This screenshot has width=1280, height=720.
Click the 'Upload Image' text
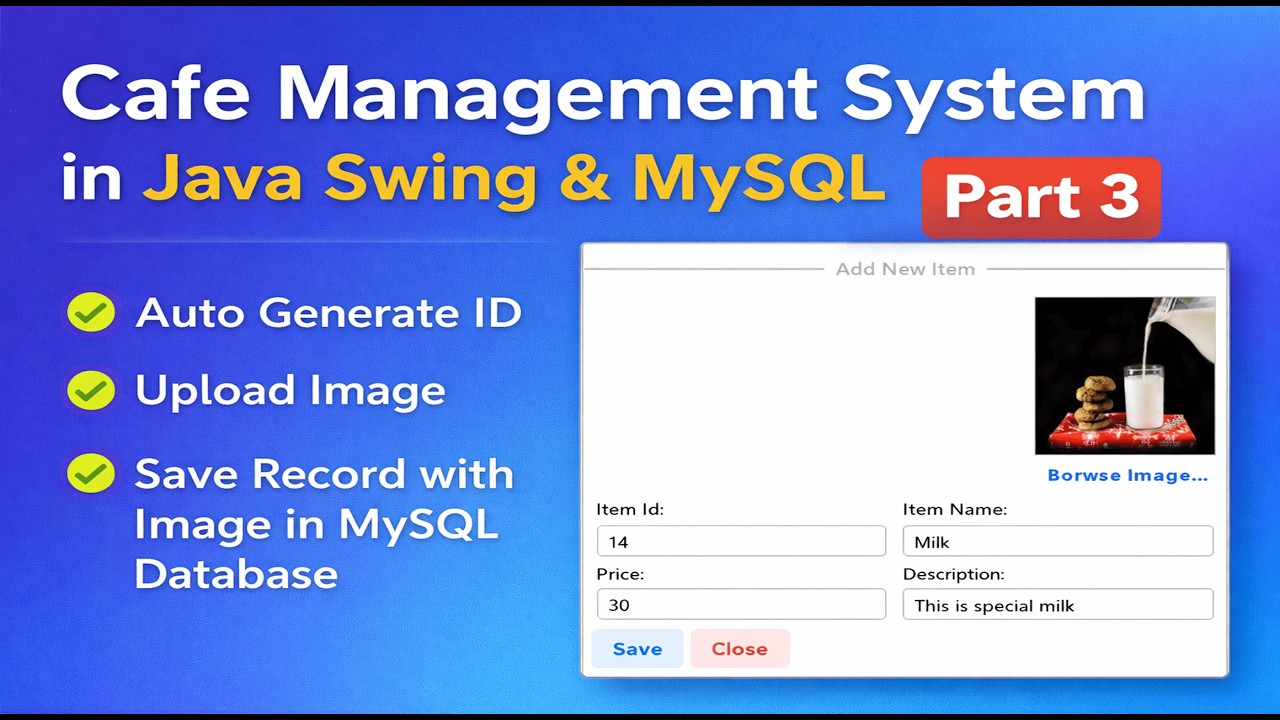290,391
